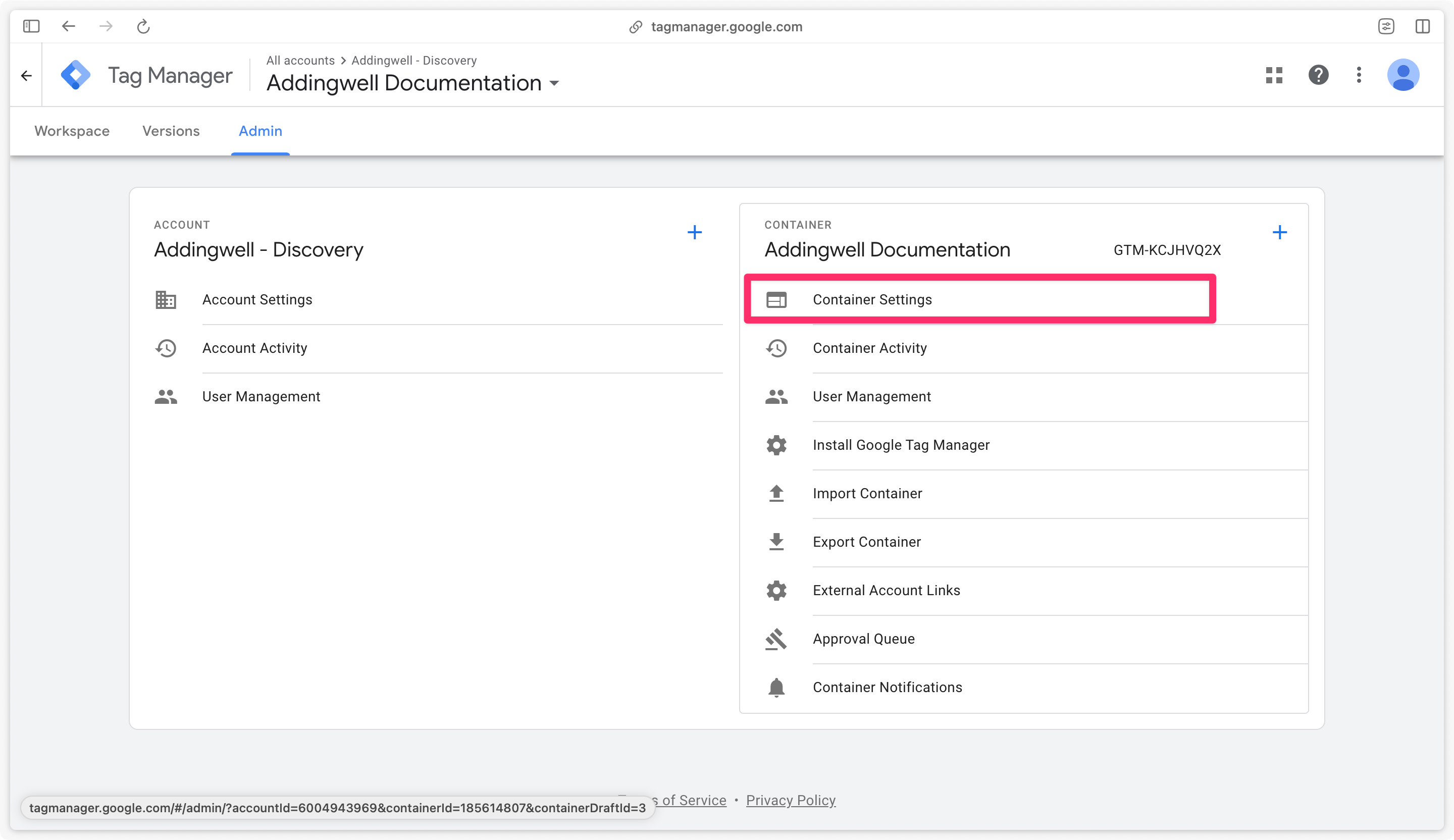Image resolution: width=1454 pixels, height=840 pixels.
Task: Toggle the Google apps grid icon
Action: [1276, 75]
